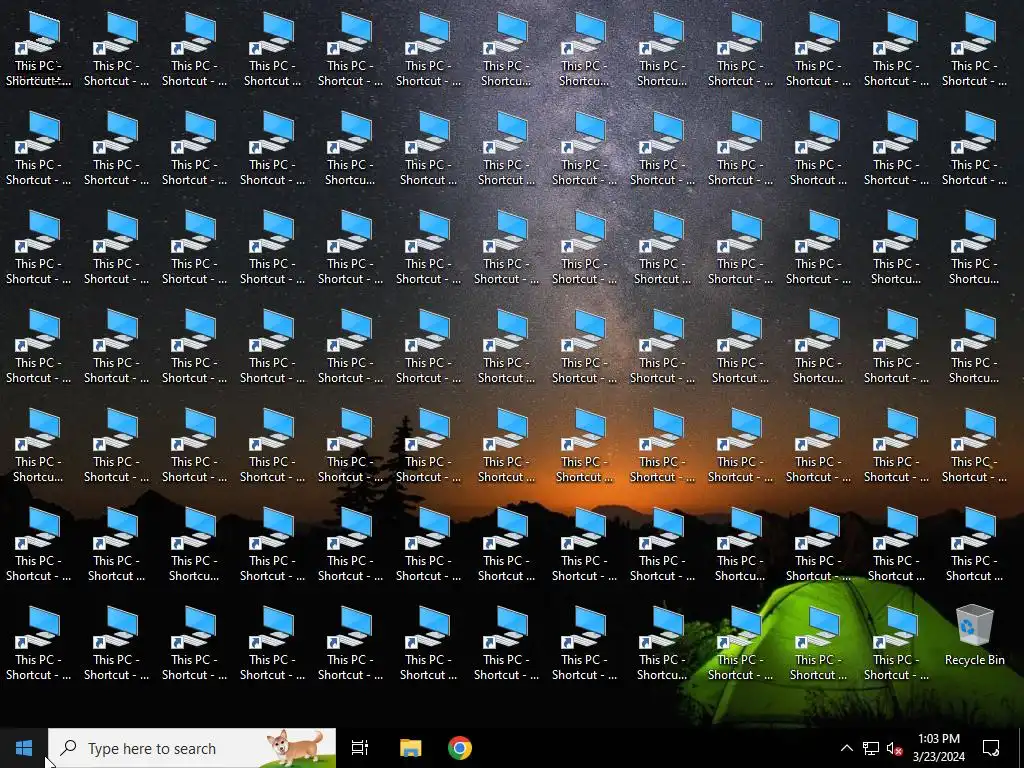Select This PC shortcut directly above Recycle Bin
The height and width of the screenshot is (768, 1024).
(x=974, y=545)
